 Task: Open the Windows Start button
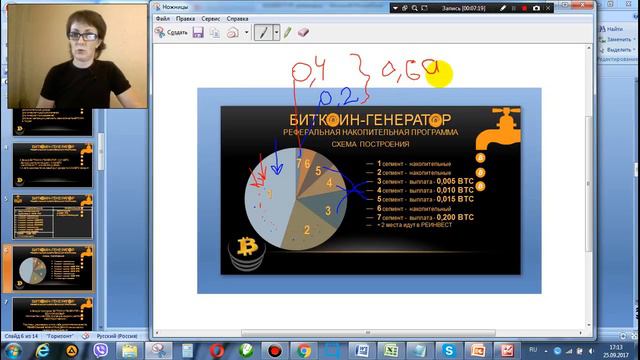click(x=13, y=351)
